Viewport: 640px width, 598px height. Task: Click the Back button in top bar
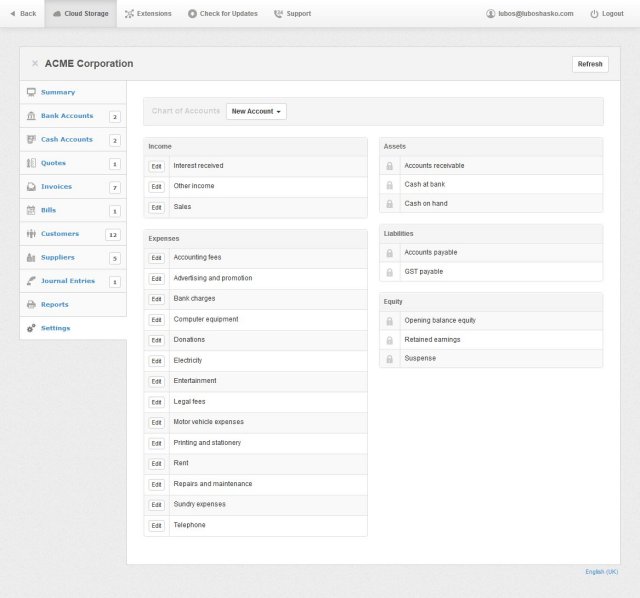23,14
